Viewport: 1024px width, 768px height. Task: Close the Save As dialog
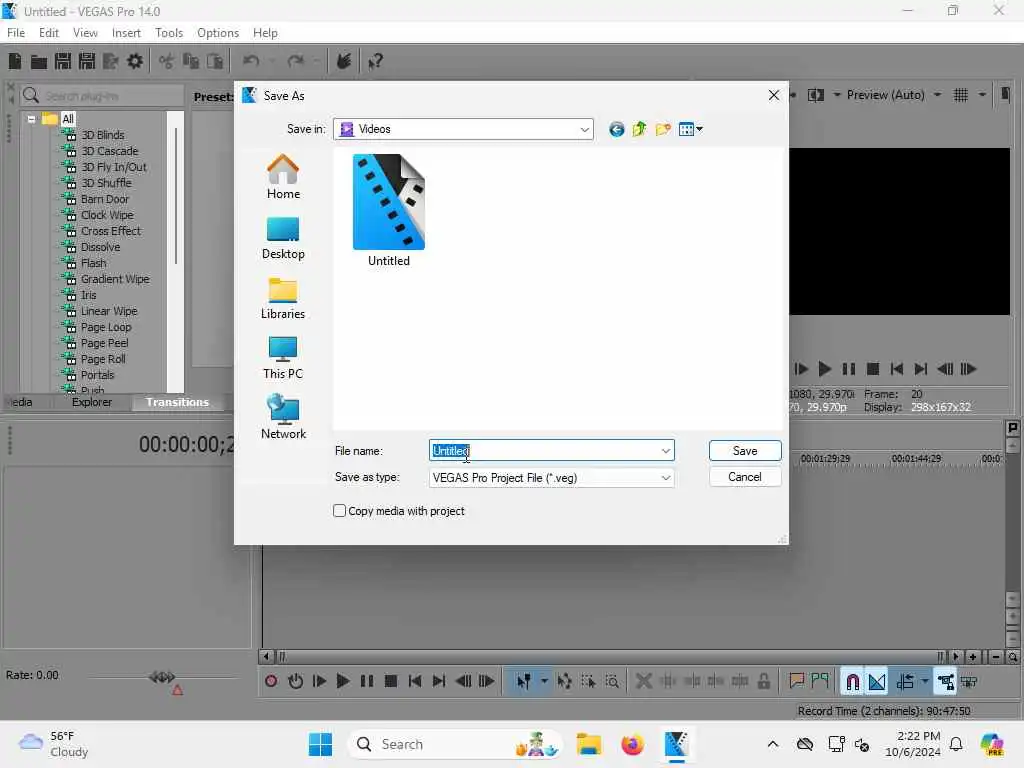(774, 95)
